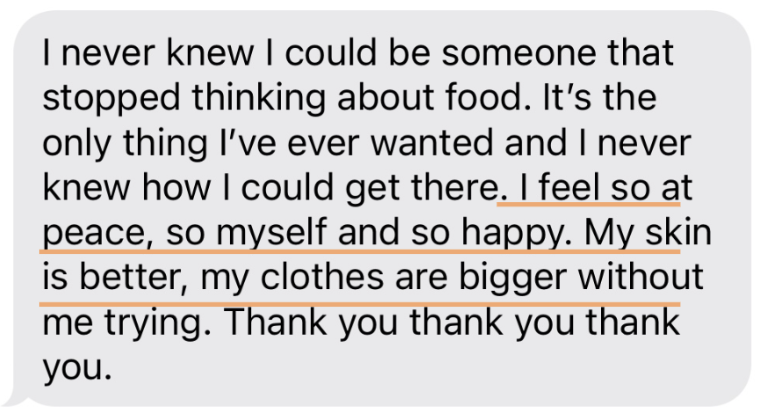Click the word 'someone' in first line
The image size is (764, 420).
[519, 53]
